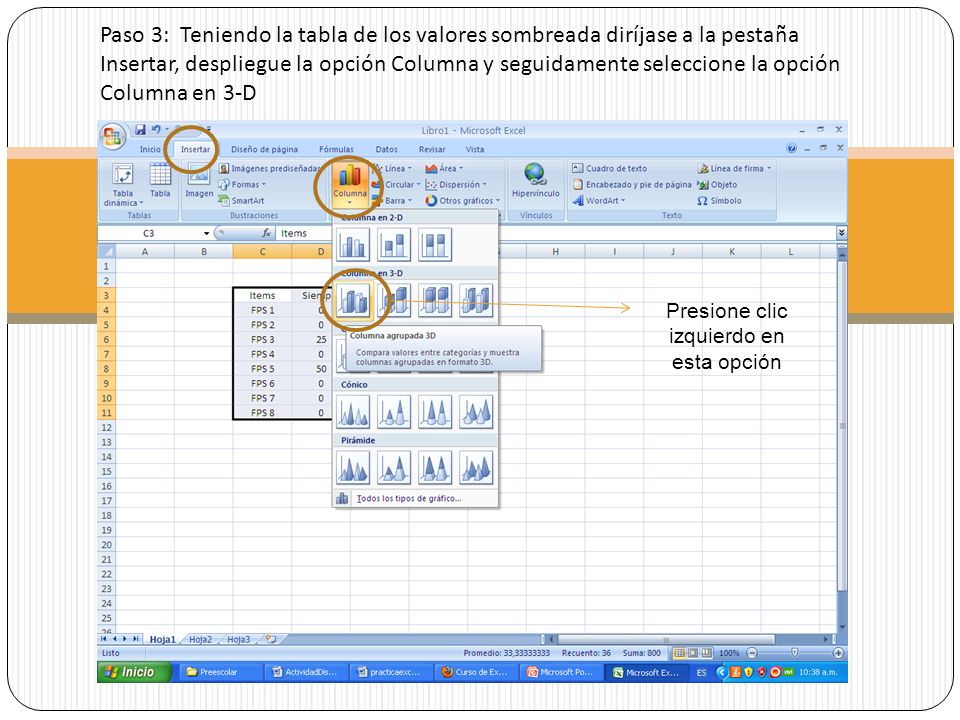This screenshot has height=720, width=960.
Task: Pick last Cónico chart thumbnail
Action: [x=476, y=411]
